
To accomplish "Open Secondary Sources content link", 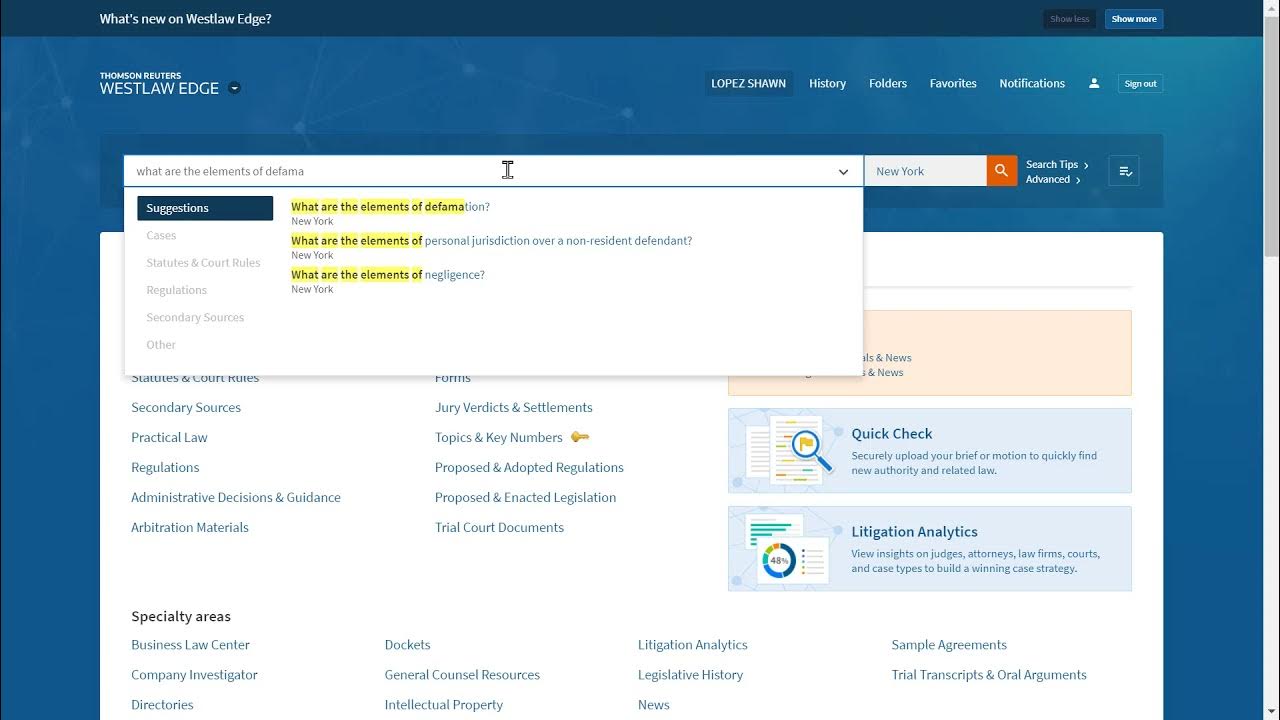I will tap(186, 407).
